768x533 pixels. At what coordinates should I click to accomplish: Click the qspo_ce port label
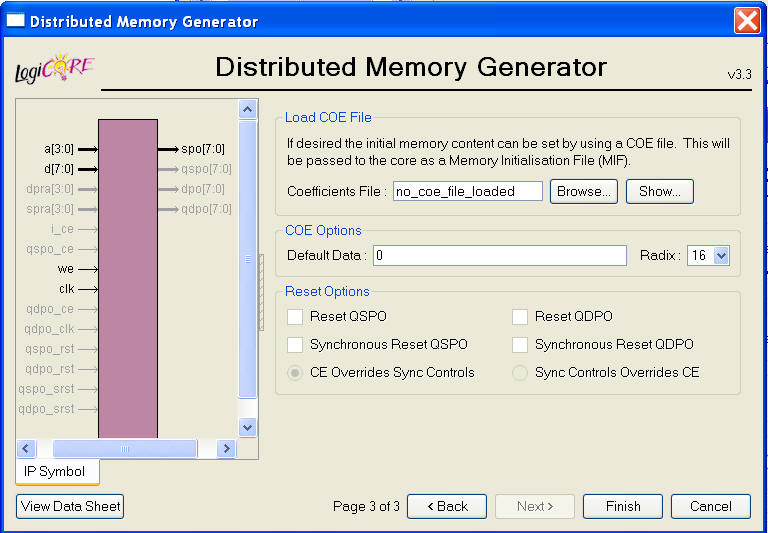pos(50,249)
